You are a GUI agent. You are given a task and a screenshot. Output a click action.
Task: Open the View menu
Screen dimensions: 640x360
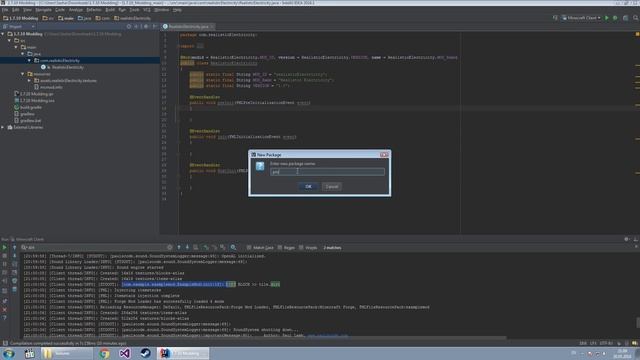[27, 9]
